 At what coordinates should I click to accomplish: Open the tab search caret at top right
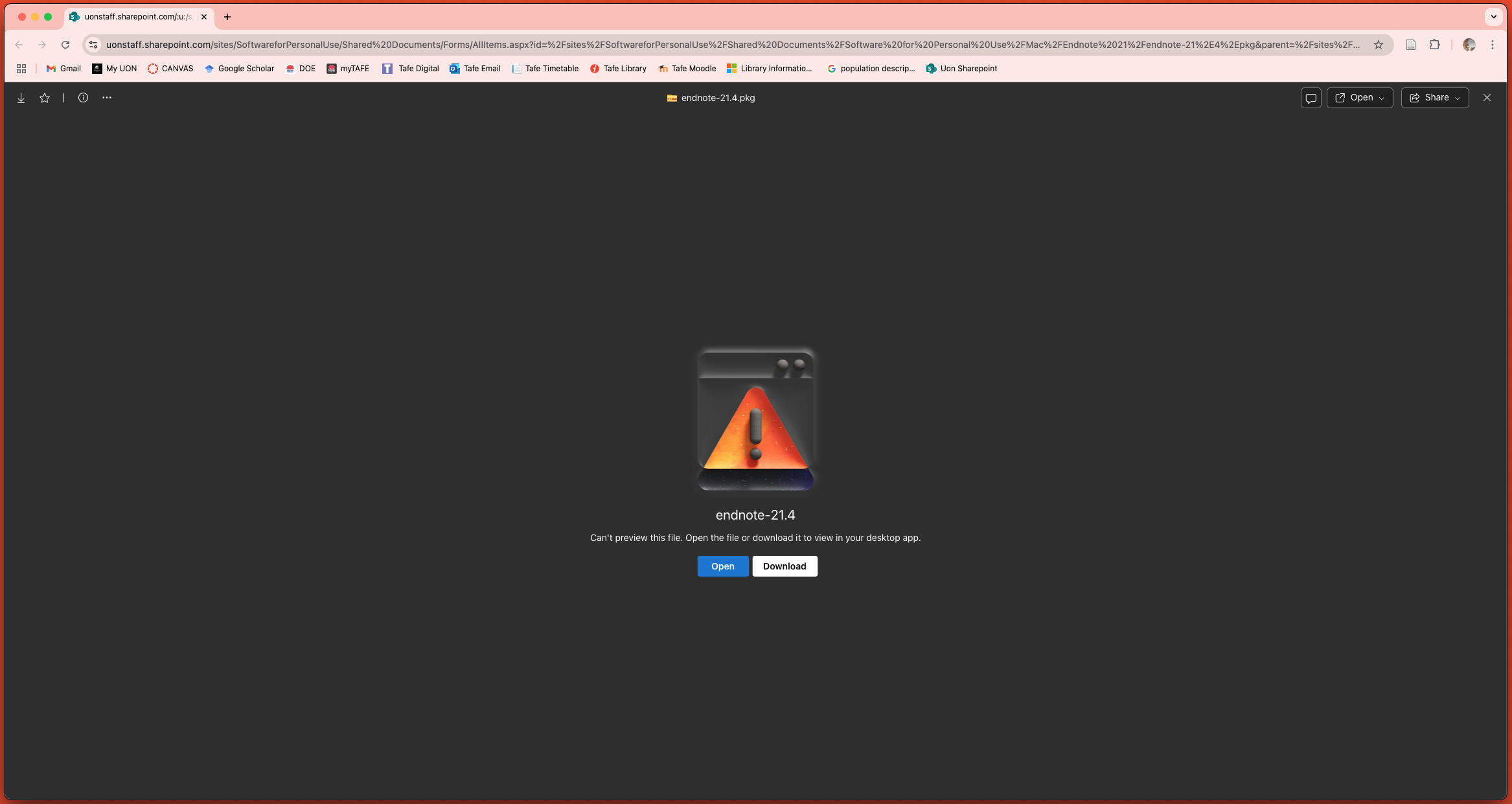tap(1493, 16)
